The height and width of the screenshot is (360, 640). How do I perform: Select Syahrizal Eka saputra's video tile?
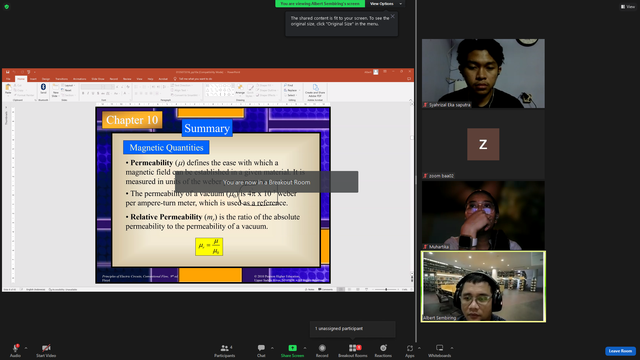click(x=483, y=73)
